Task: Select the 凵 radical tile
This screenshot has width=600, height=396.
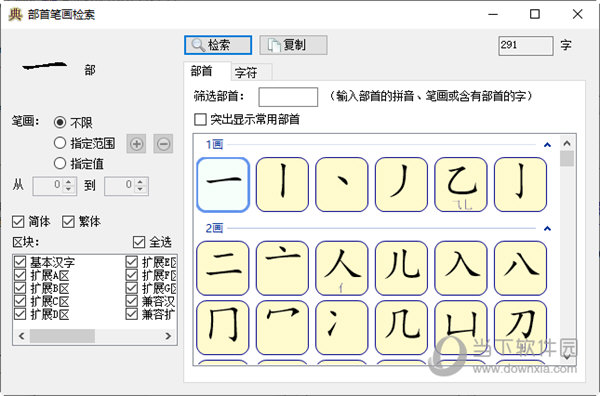Action: click(x=461, y=328)
